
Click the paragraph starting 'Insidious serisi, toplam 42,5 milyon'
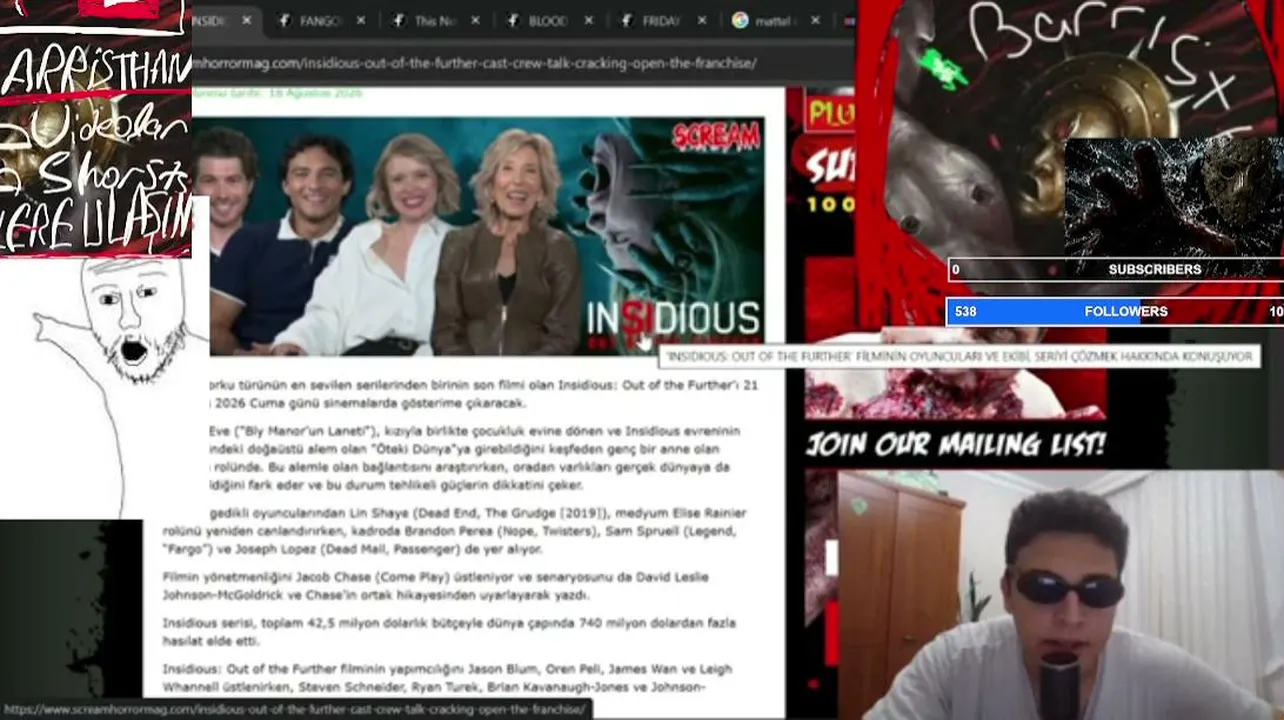449,632
